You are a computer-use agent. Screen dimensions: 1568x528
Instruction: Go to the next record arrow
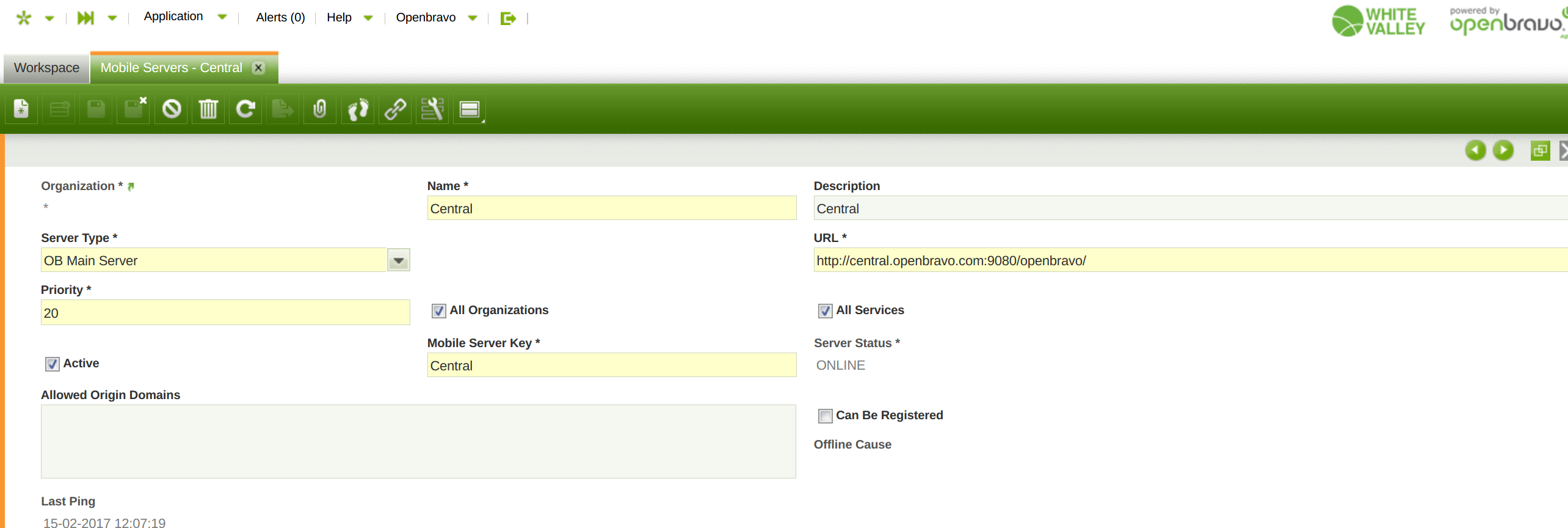(x=1503, y=150)
